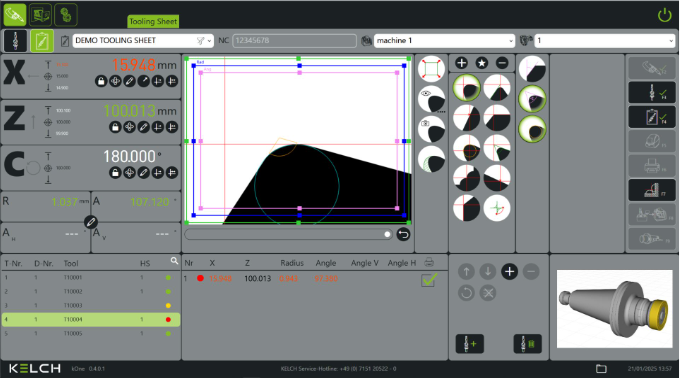Toggle the green checkmark on measurement row 1
The height and width of the screenshot is (390, 680).
429,279
